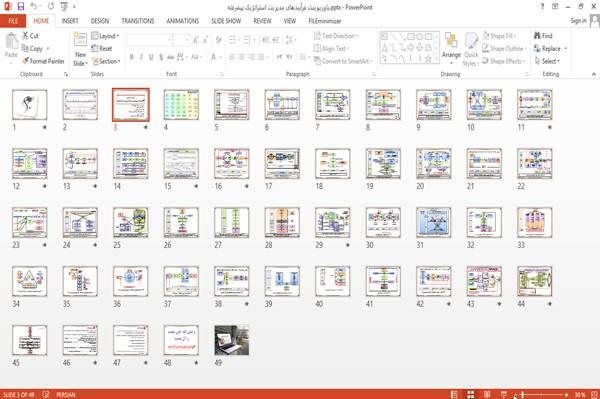Screen dimensions: 600x399
Task: Toggle bullets list formatting
Action: [x=232, y=40]
